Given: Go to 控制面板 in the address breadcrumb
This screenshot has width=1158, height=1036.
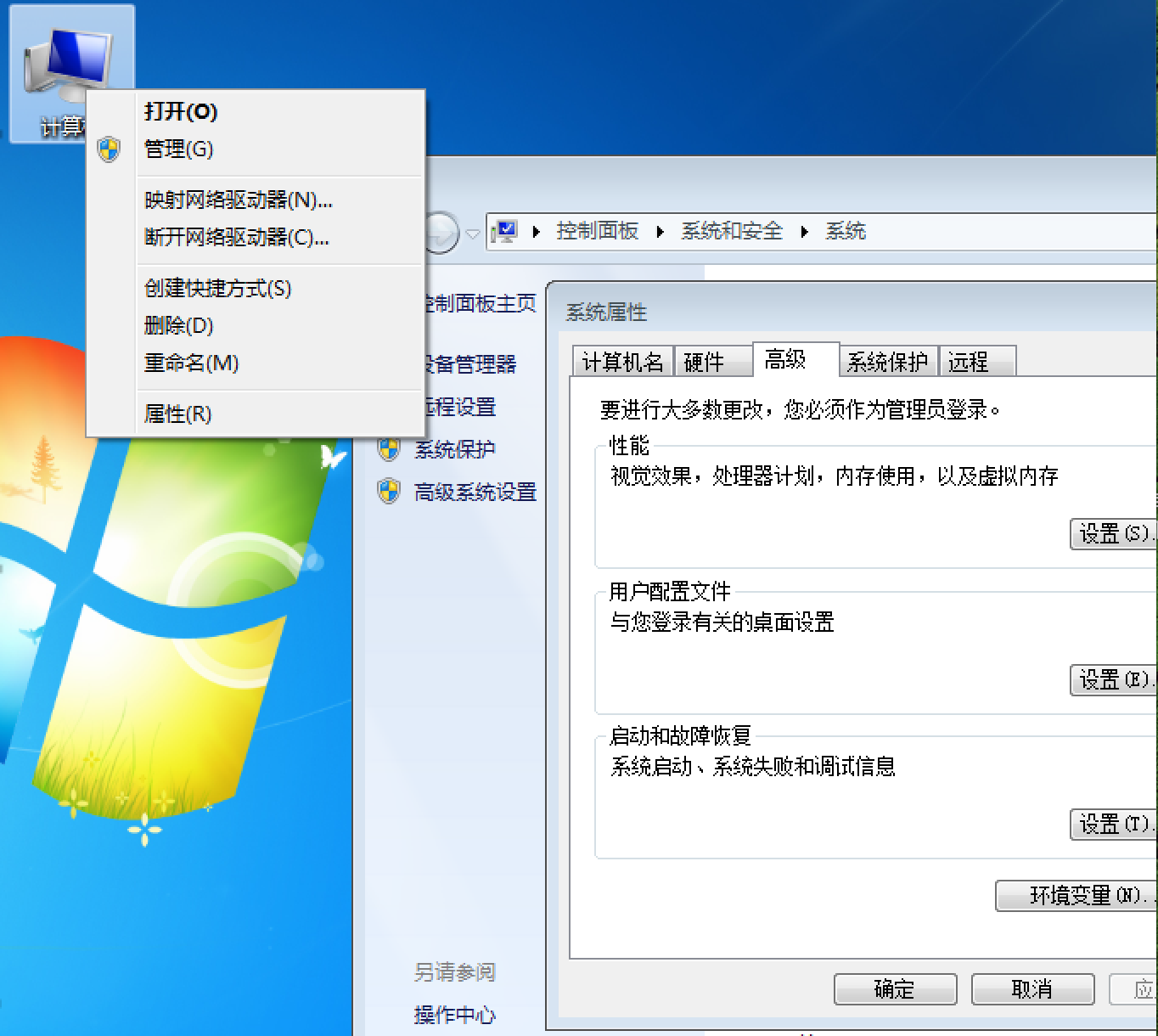Looking at the screenshot, I should point(598,231).
